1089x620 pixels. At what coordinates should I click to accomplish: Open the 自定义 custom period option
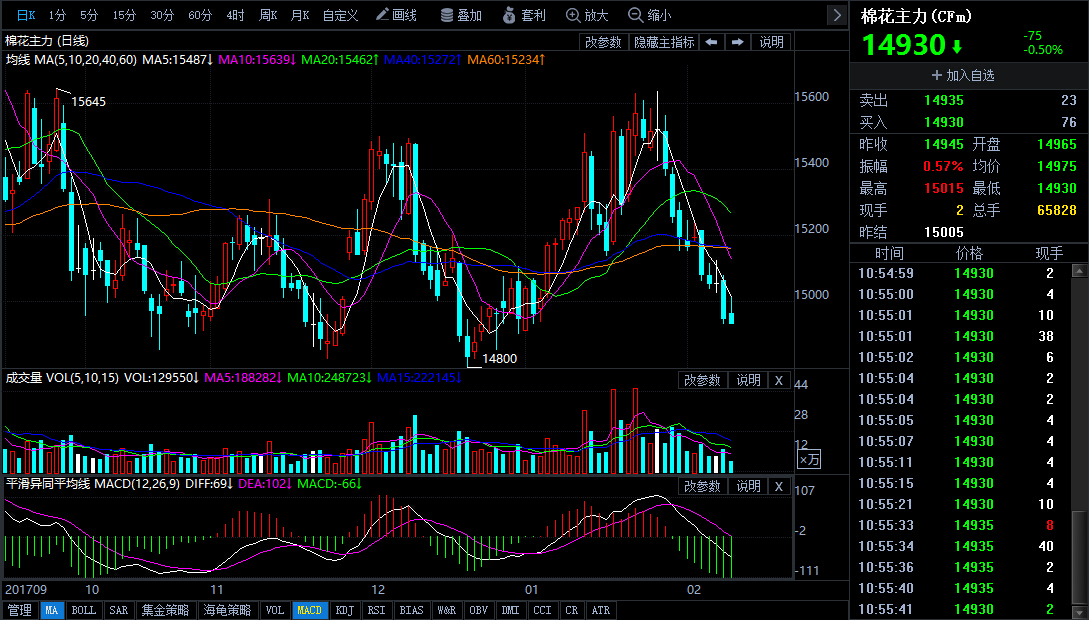pos(340,15)
